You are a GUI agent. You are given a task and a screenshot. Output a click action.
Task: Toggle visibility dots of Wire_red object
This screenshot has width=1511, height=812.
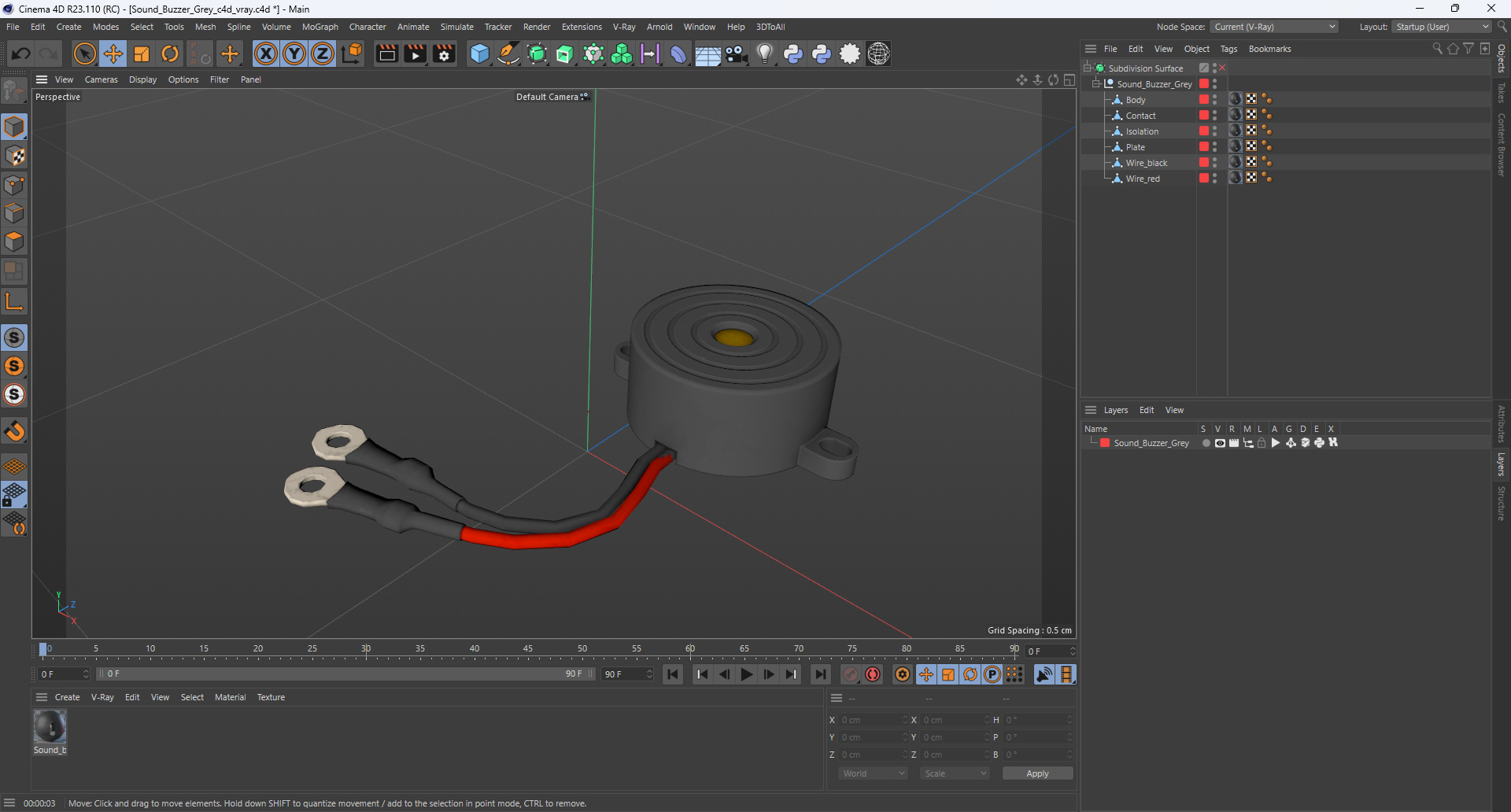pos(1214,179)
